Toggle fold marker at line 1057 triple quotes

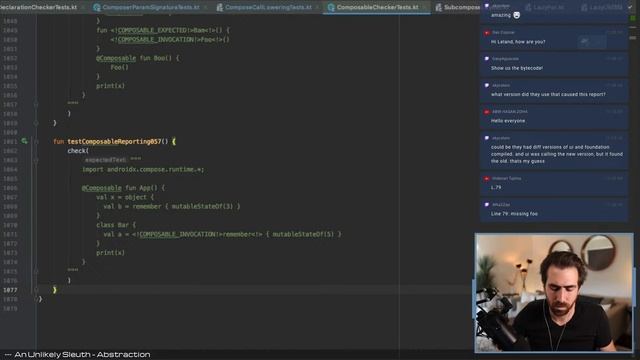point(36,104)
